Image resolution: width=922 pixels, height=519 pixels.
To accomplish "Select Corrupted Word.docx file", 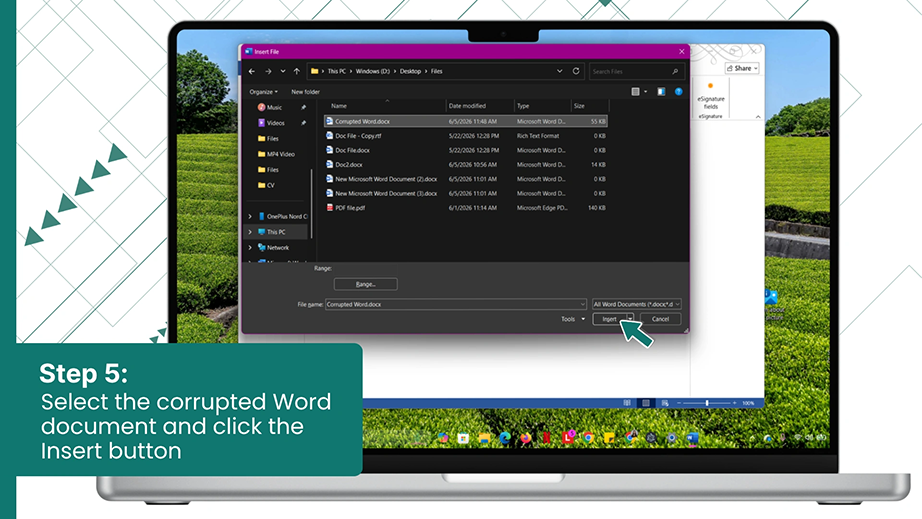I will tap(466, 122).
